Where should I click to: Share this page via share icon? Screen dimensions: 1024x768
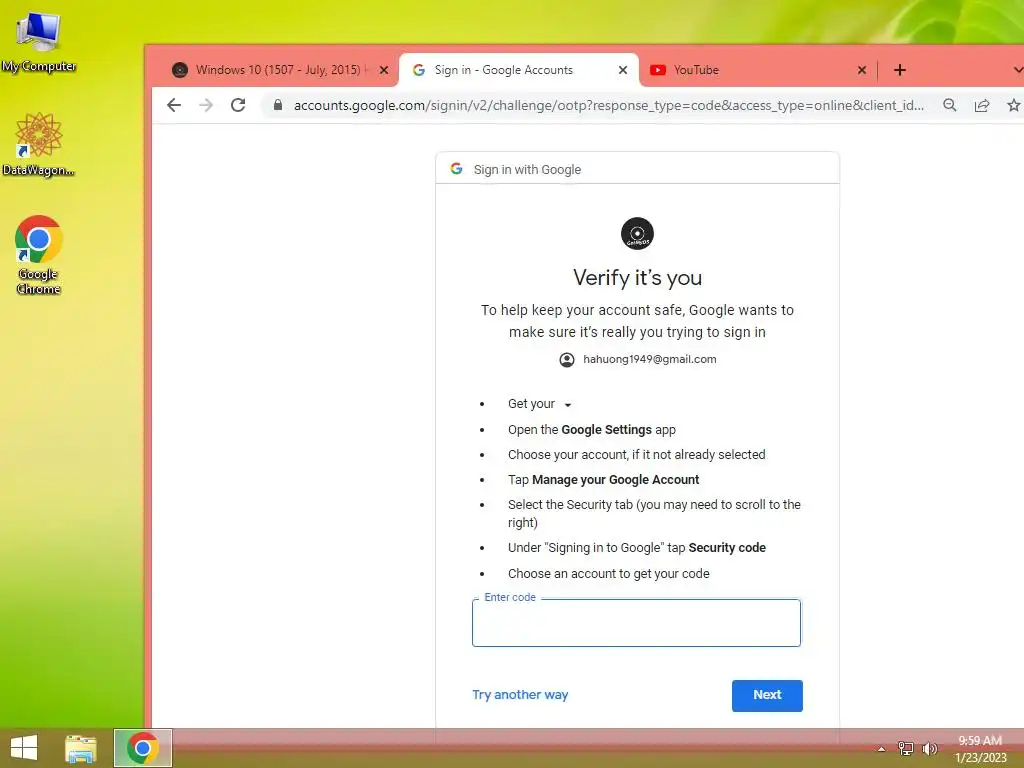coord(982,105)
